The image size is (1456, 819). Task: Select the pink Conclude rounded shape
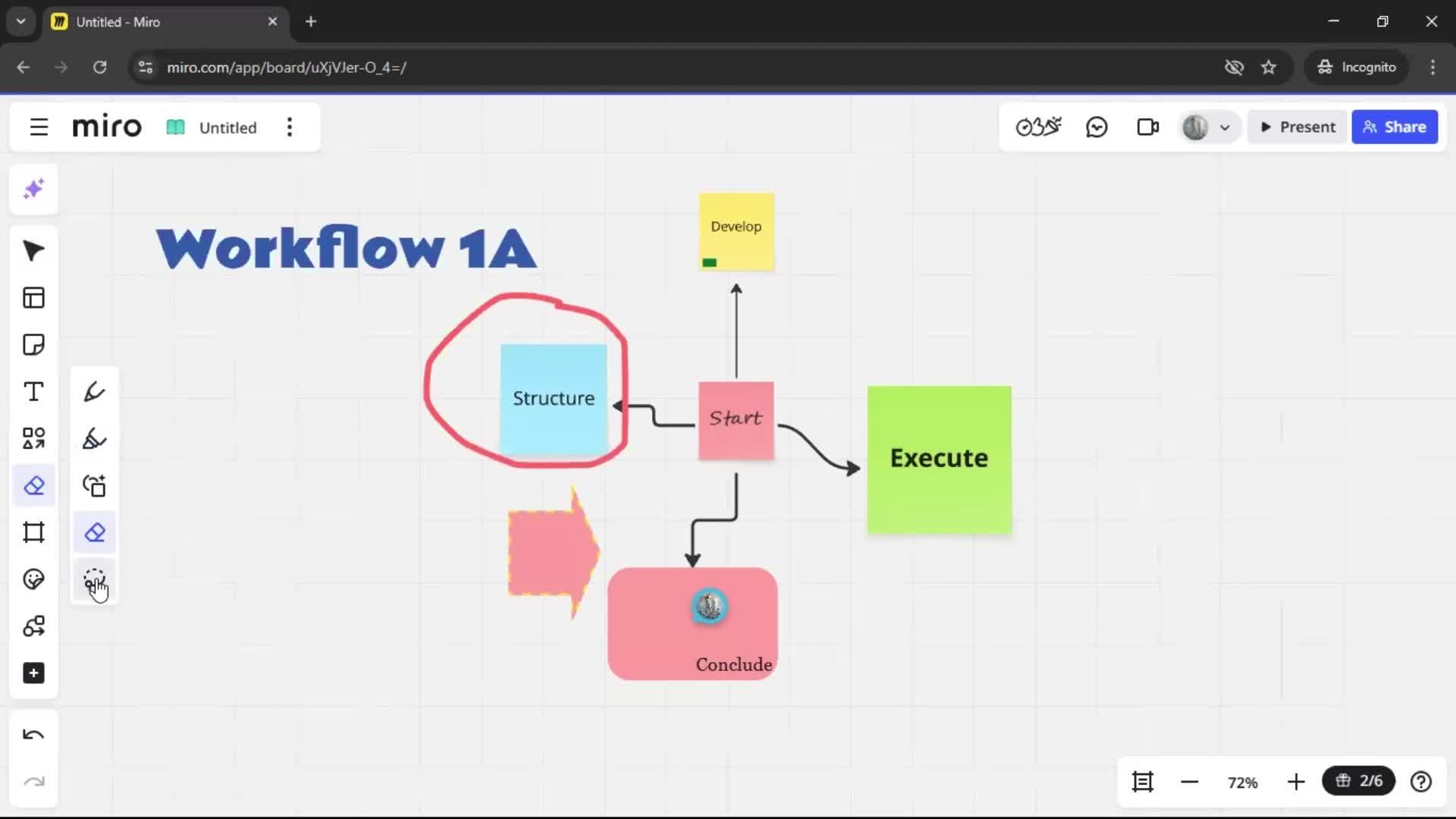pyautogui.click(x=692, y=623)
